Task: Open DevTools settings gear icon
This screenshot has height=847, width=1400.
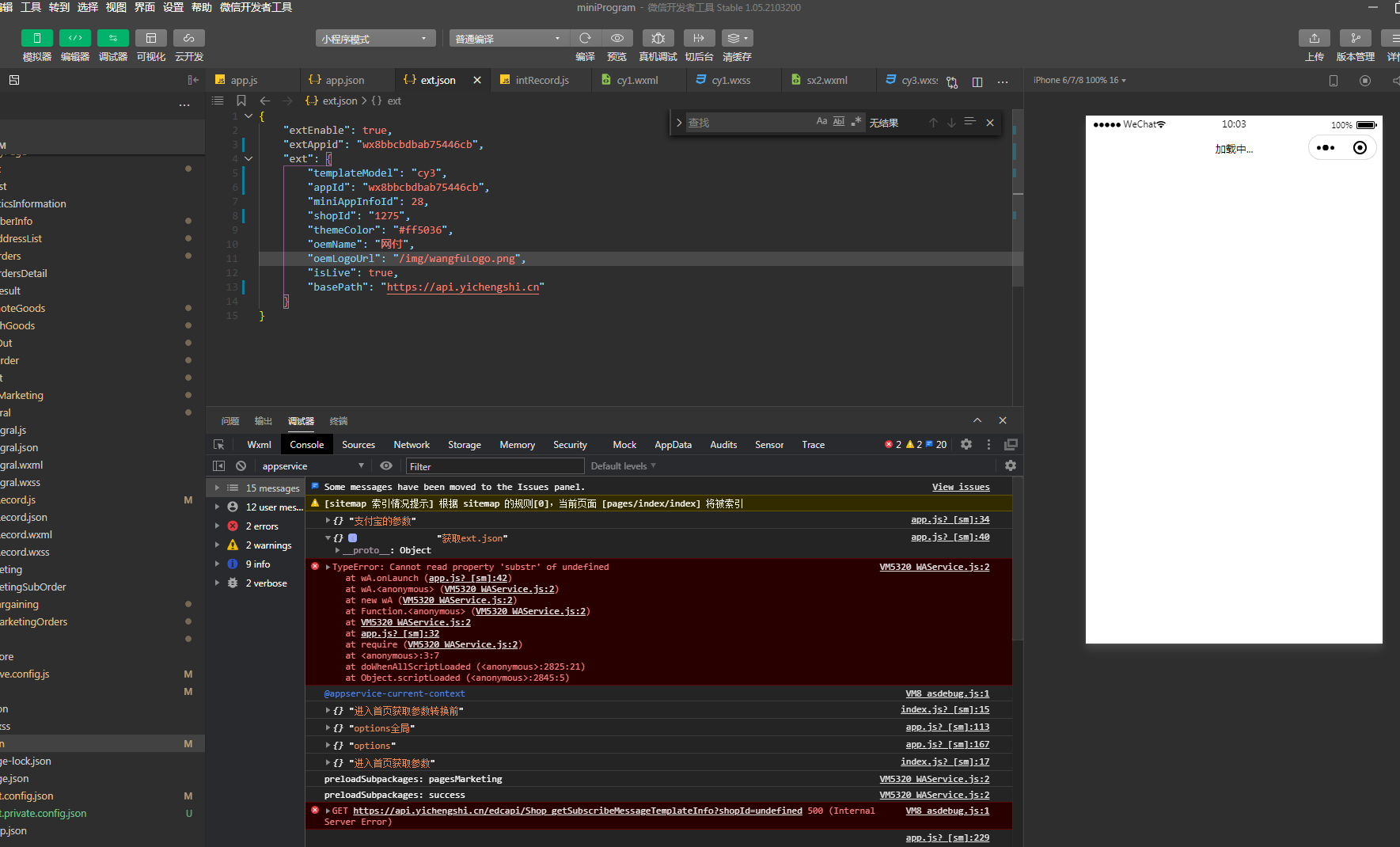Action: (966, 445)
